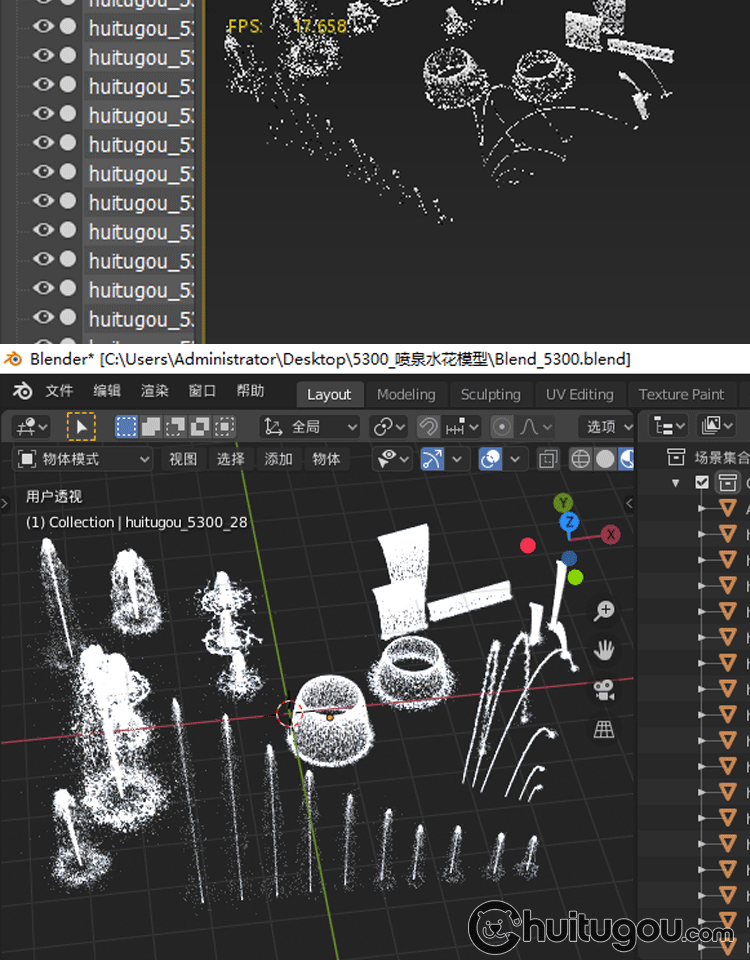Open the 窗口 menu
This screenshot has height=960, width=750.
202,391
